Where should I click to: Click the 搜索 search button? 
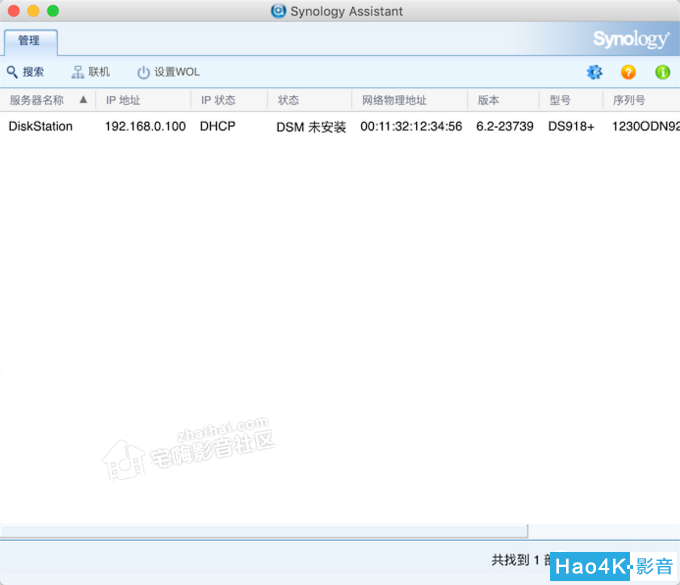25,72
